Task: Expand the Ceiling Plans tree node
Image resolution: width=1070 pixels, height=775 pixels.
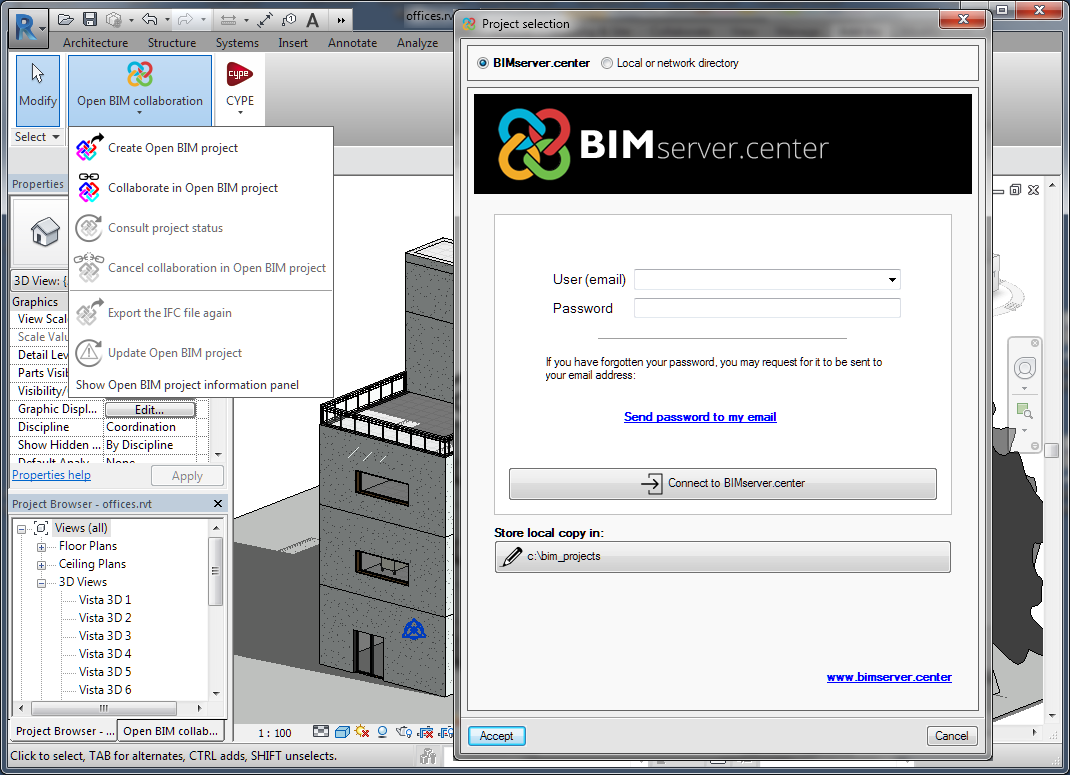Action: coord(42,565)
